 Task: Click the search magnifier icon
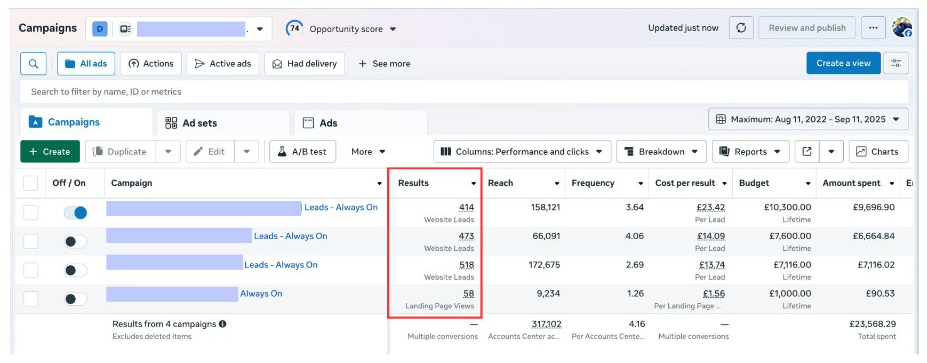(x=33, y=64)
